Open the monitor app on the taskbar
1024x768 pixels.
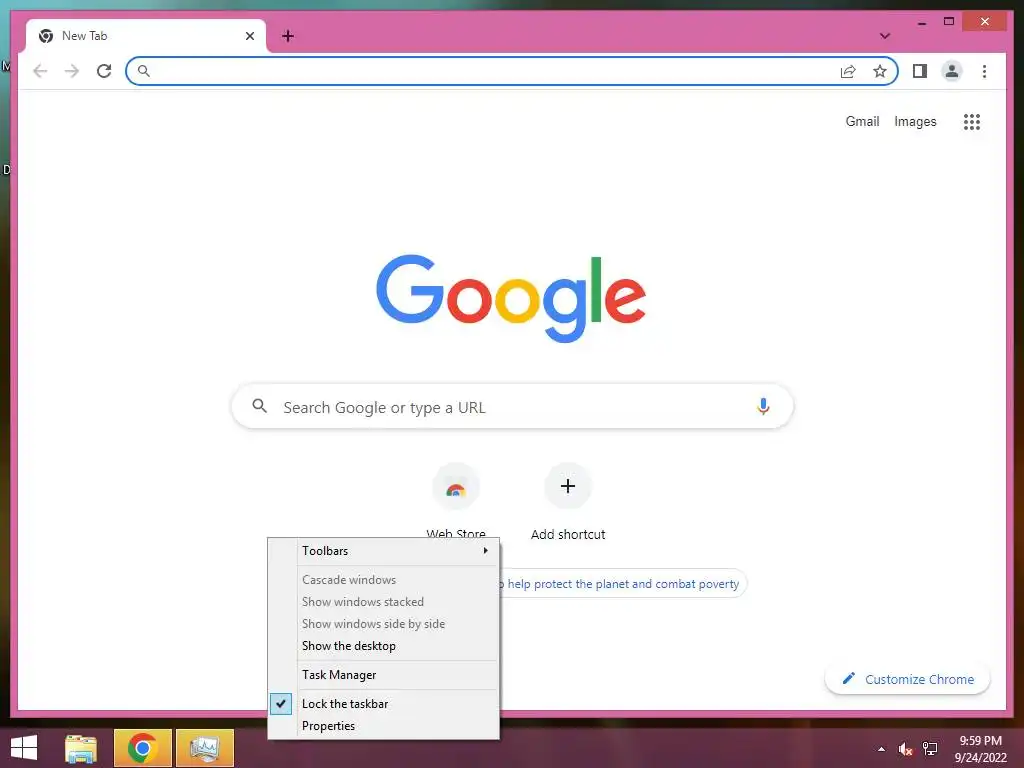click(x=204, y=748)
